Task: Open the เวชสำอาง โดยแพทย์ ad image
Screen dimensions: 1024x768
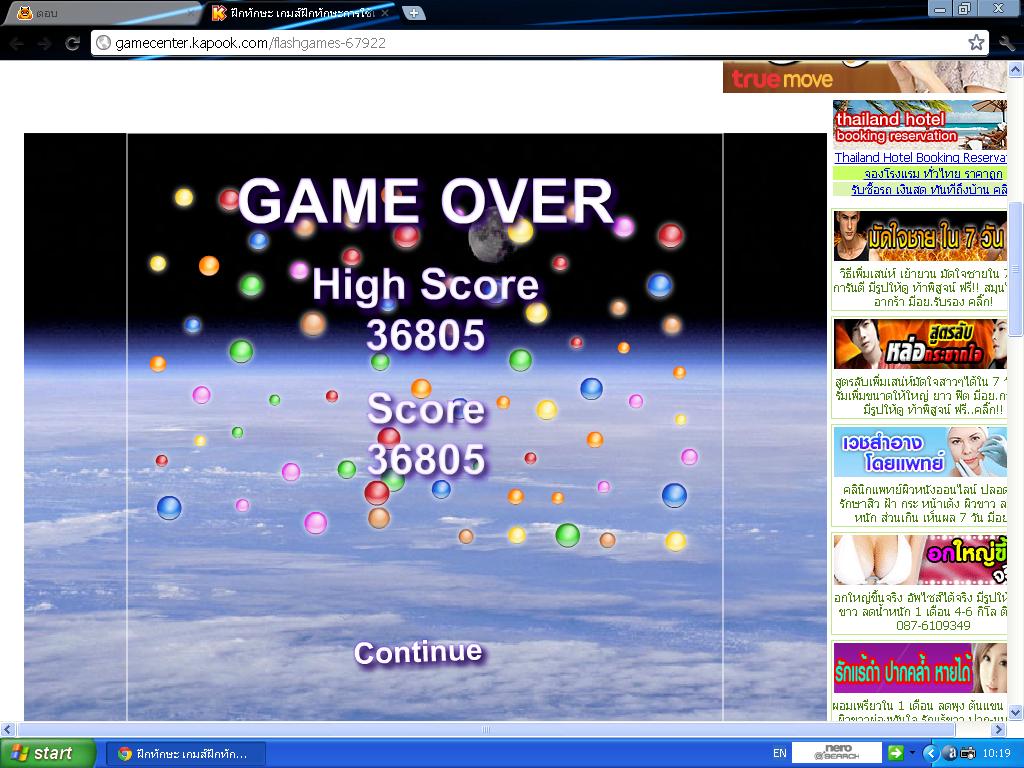Action: (920, 451)
